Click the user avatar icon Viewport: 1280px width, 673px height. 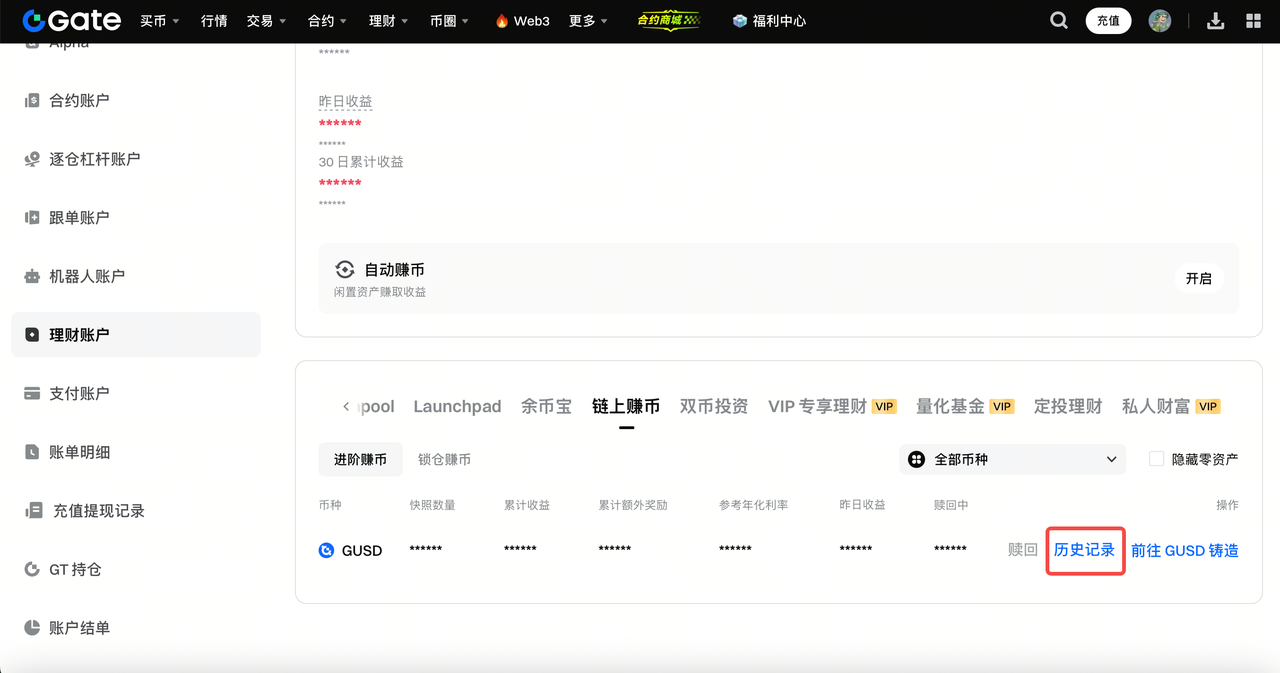1160,21
